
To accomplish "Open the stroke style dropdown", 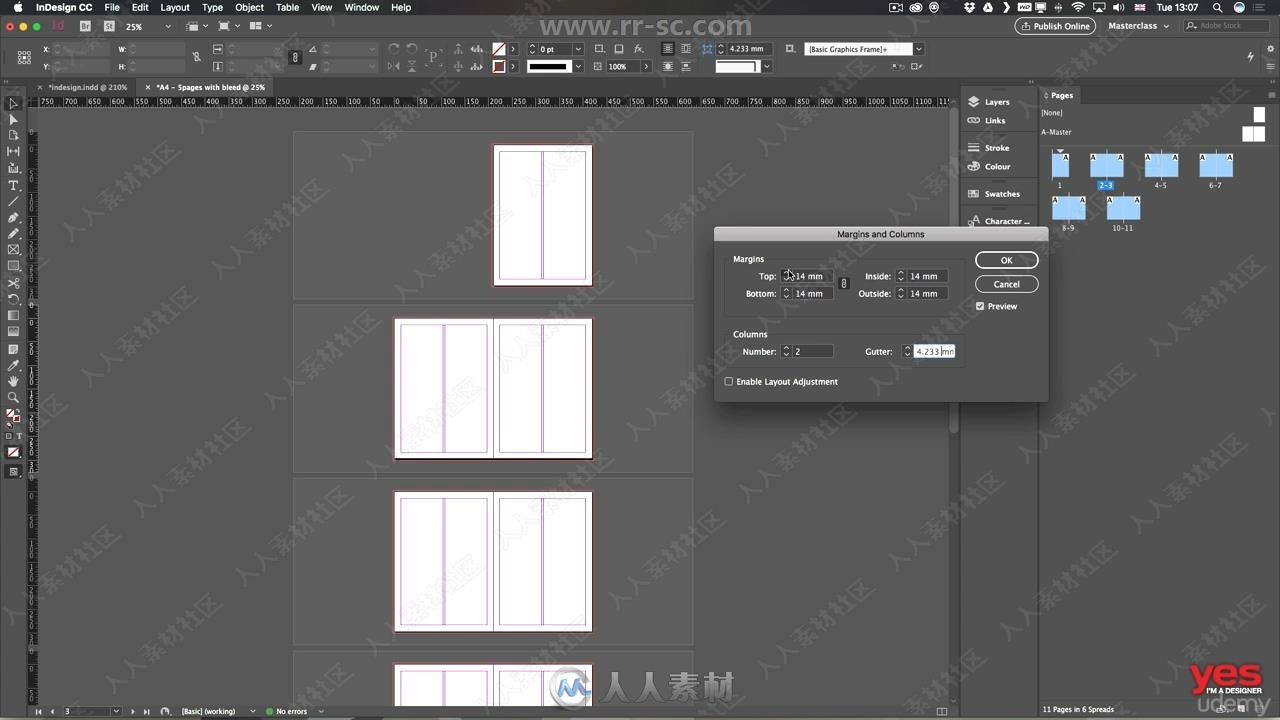I will pos(578,67).
